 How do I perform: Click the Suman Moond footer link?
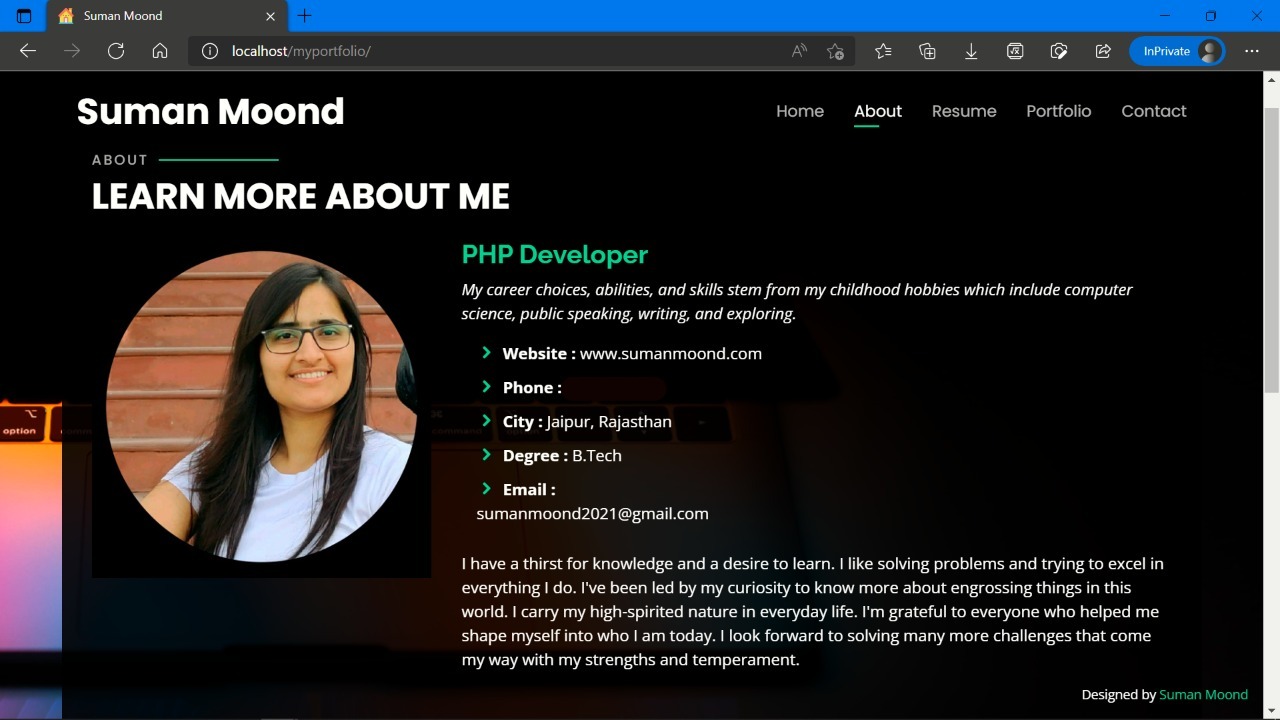1203,694
